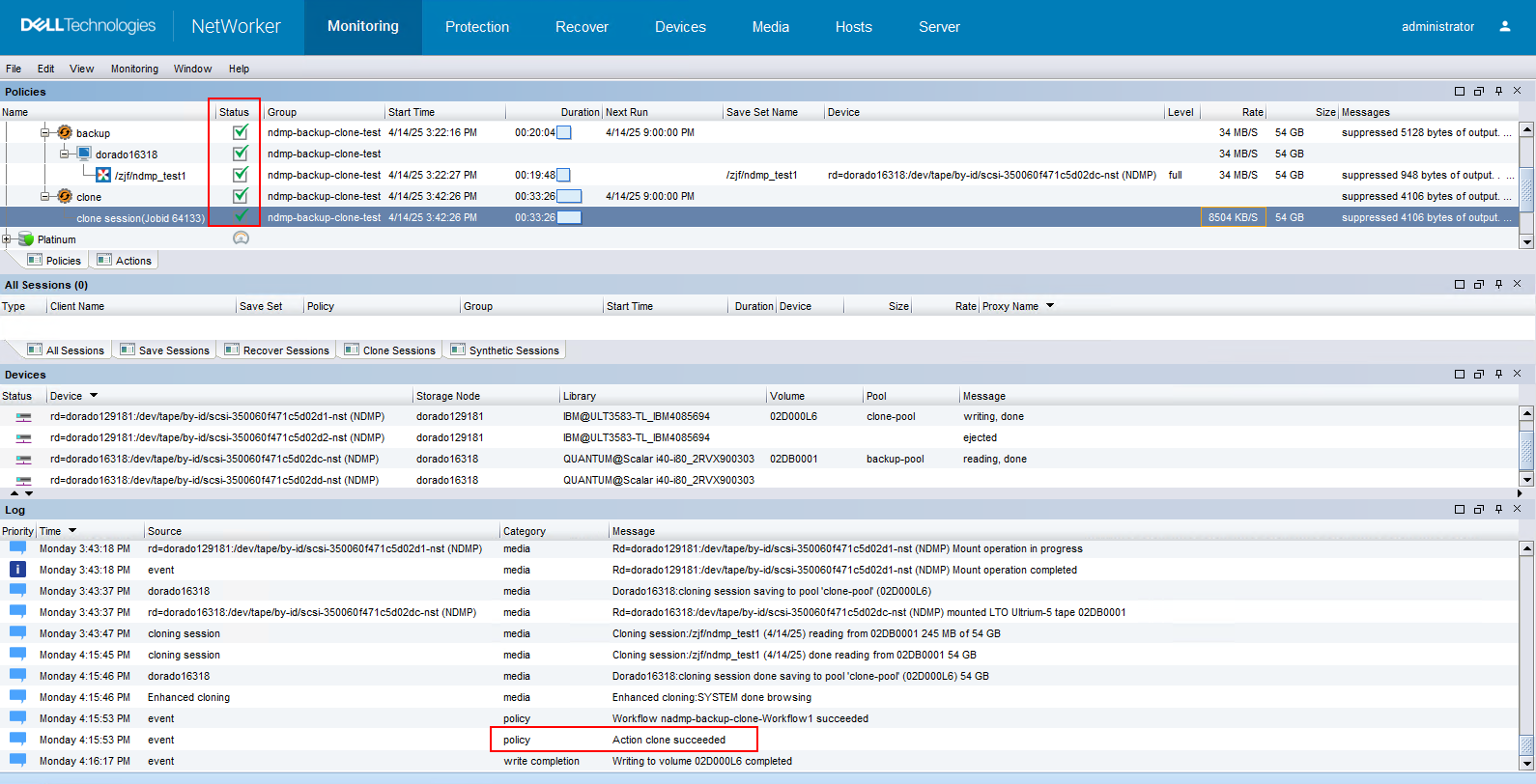Click the info priority icon at 3:43:18 PM event
Screen dimensions: 1536x784
(x=17, y=570)
